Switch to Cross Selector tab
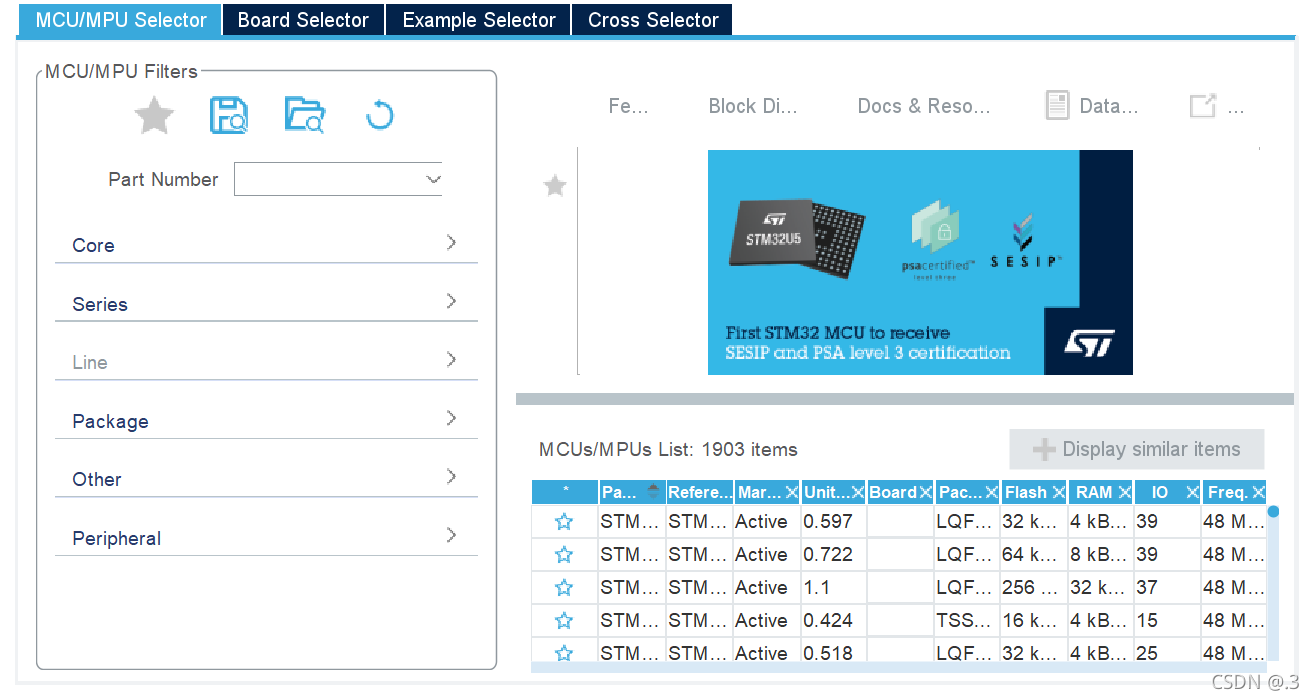Viewport: 1314px width, 700px height. [653, 20]
